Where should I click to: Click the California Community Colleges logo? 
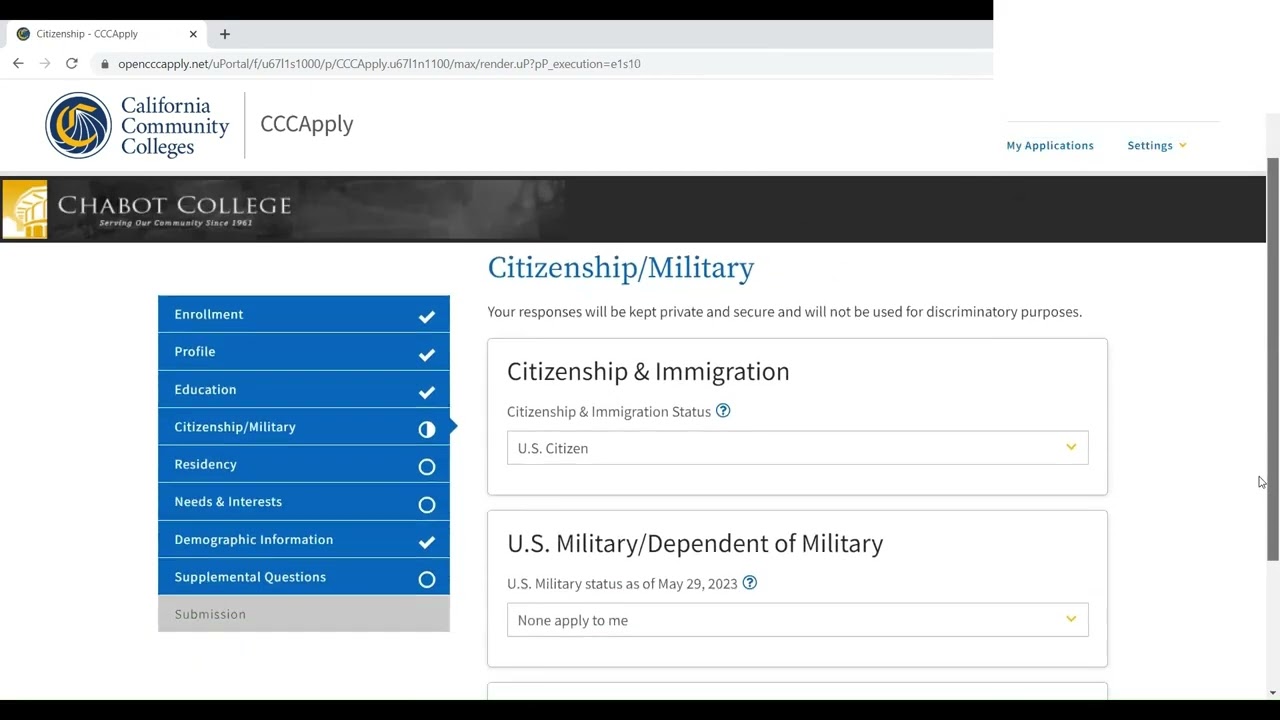click(137, 126)
